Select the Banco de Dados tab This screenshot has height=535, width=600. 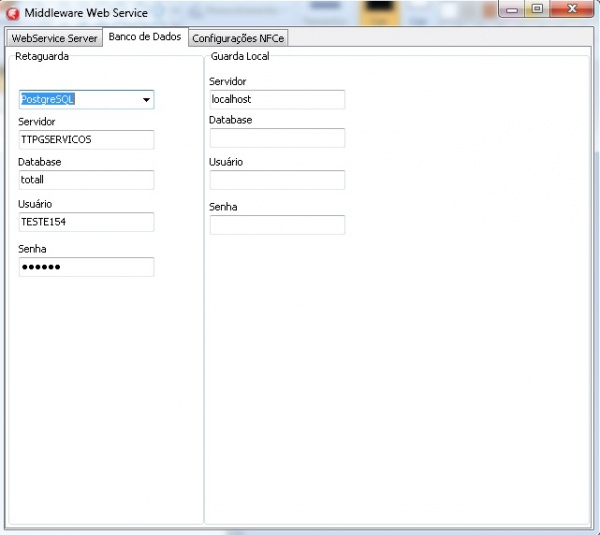click(x=145, y=37)
